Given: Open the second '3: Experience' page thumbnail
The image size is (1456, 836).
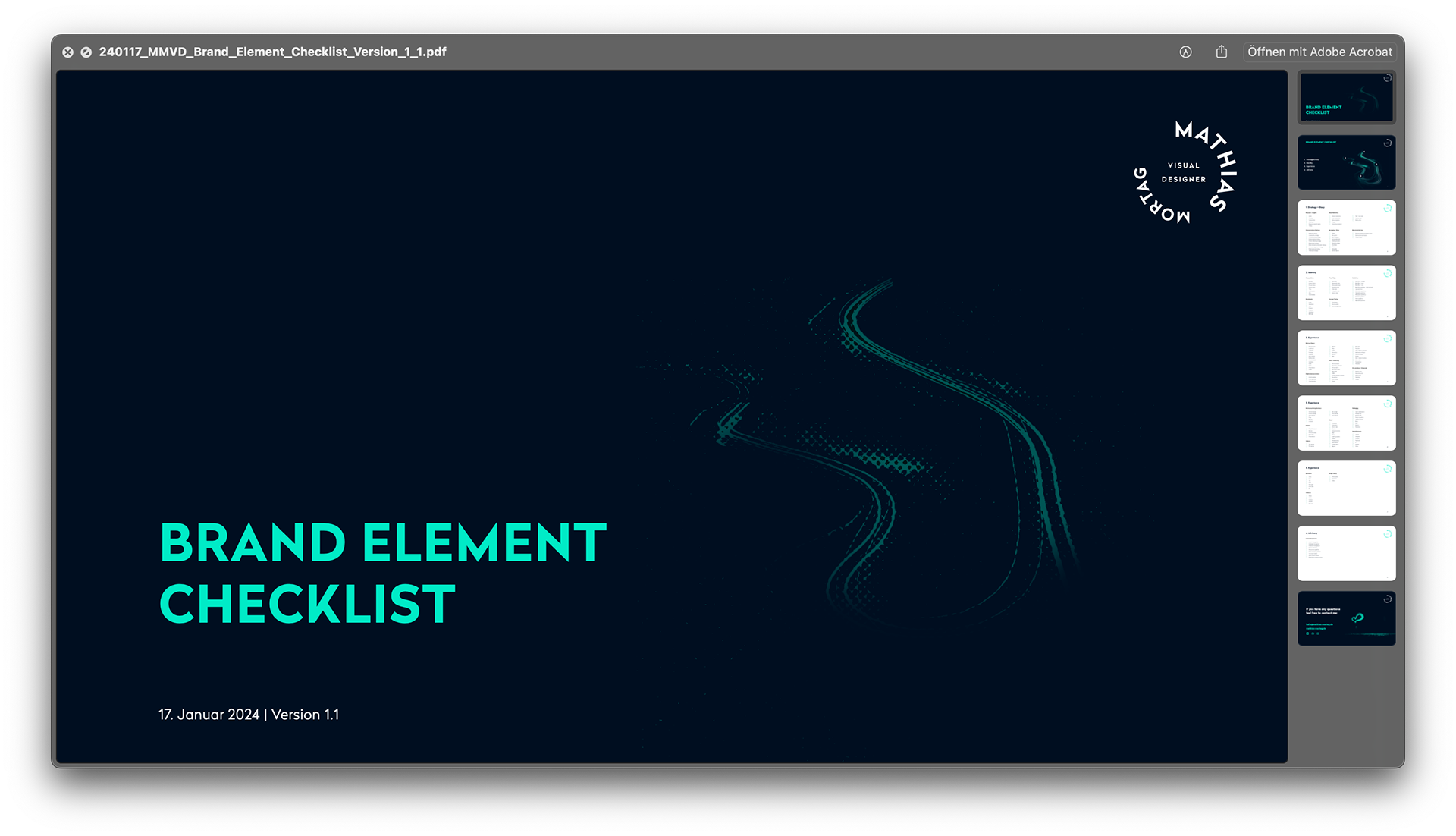Looking at the screenshot, I should pos(1346,423).
